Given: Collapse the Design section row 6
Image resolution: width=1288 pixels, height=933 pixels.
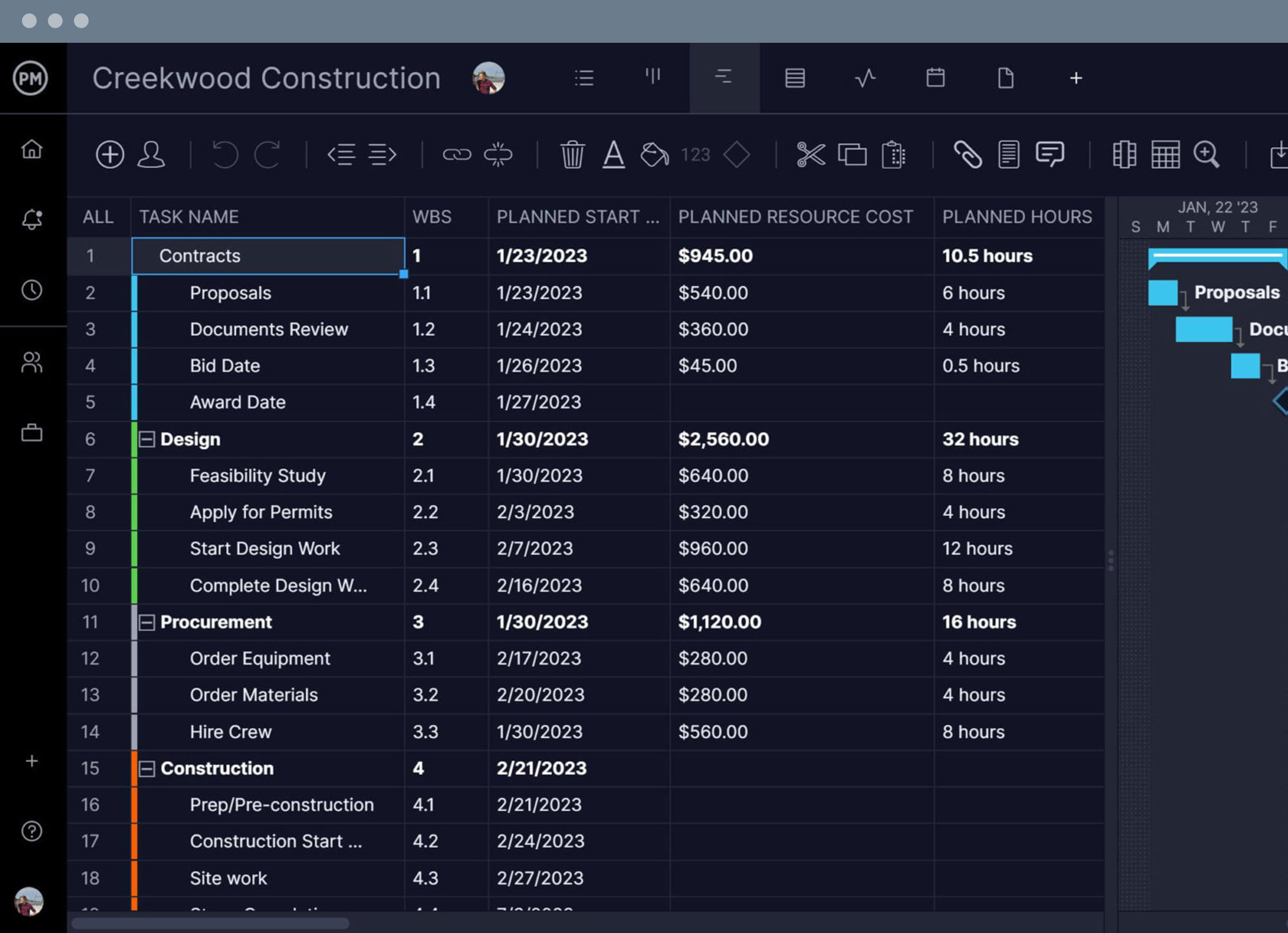Looking at the screenshot, I should [148, 439].
